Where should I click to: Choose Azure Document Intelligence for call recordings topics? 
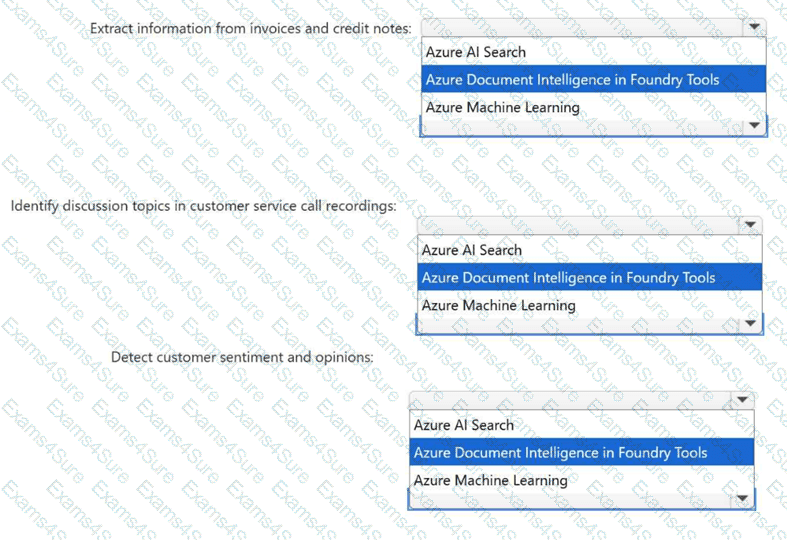pyautogui.click(x=589, y=278)
